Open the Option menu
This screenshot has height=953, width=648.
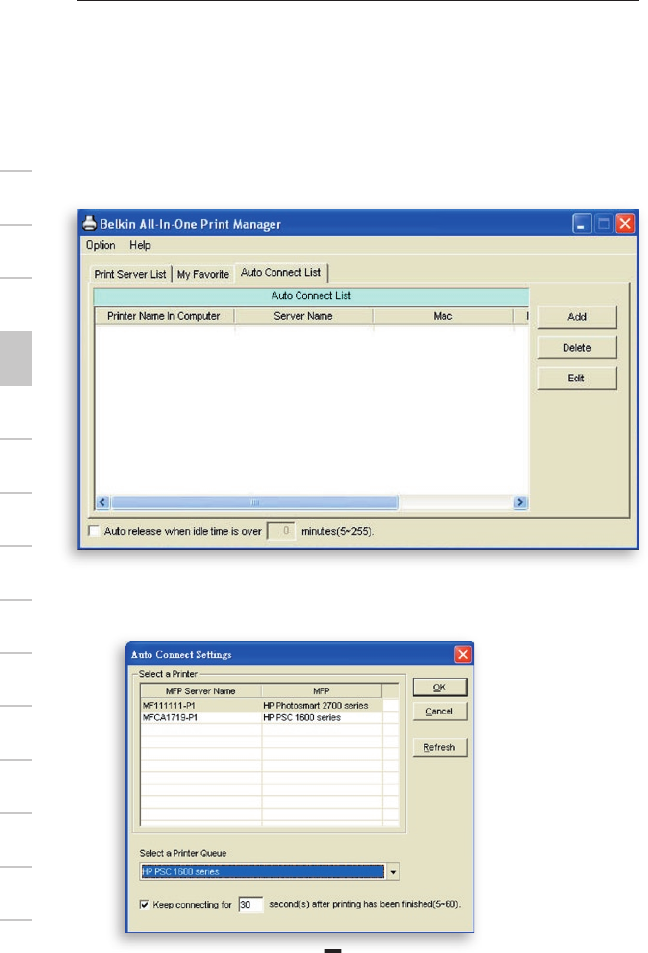pos(100,245)
